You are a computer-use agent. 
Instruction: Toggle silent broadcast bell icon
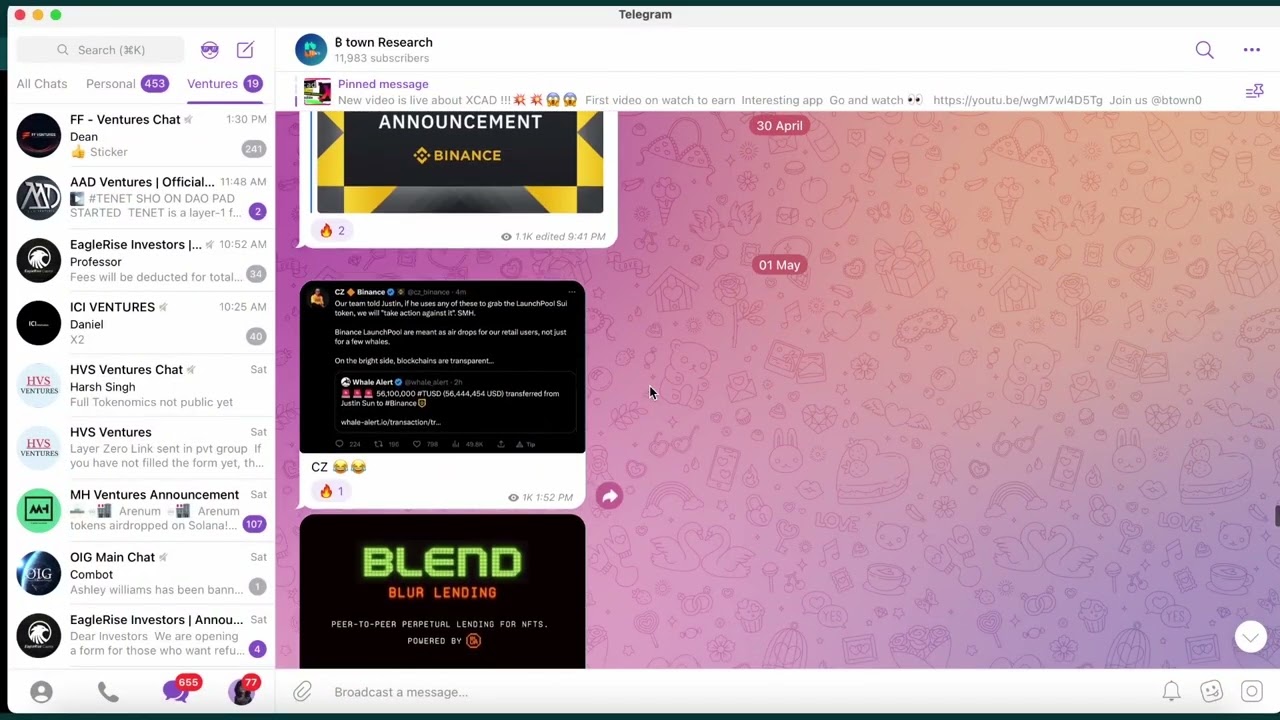click(1171, 691)
